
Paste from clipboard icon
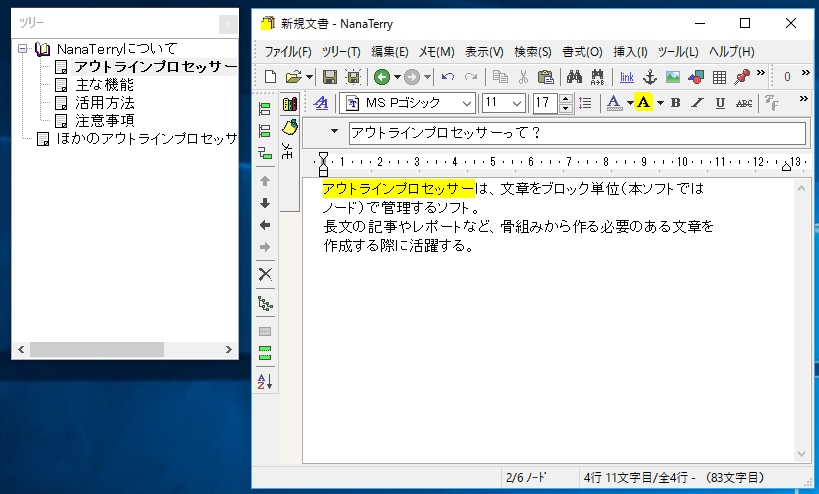click(x=545, y=77)
